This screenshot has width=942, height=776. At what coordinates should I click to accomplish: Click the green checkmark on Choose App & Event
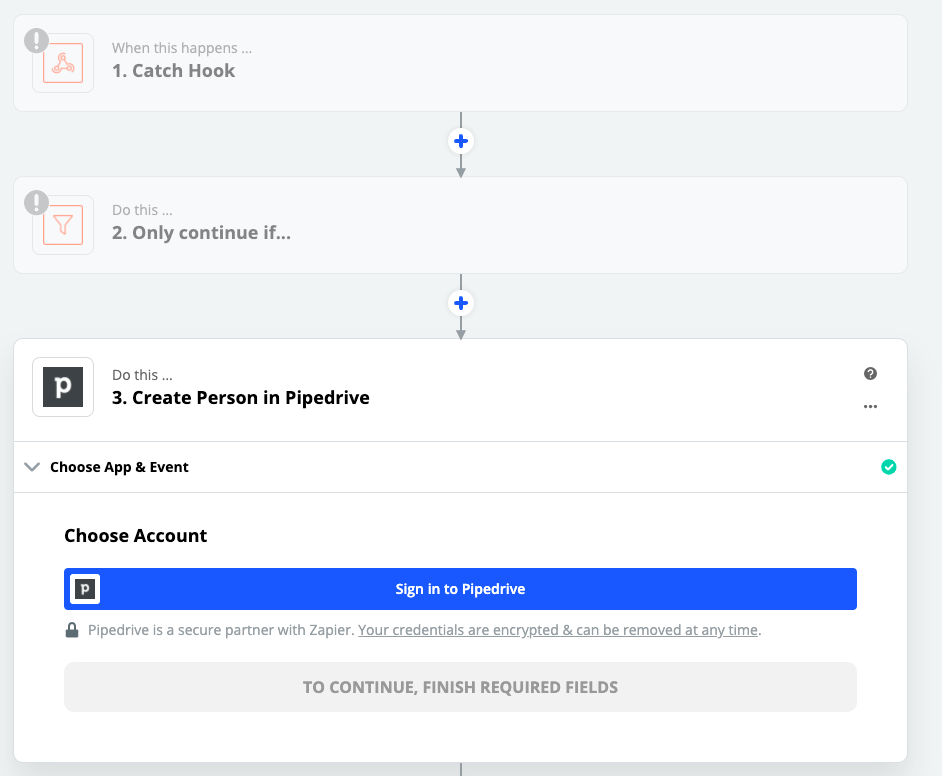tap(889, 467)
